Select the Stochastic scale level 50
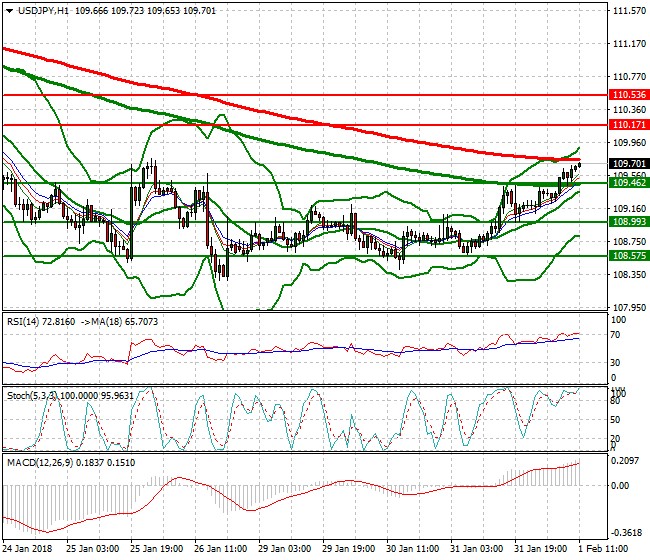650x560 pixels. 616,420
